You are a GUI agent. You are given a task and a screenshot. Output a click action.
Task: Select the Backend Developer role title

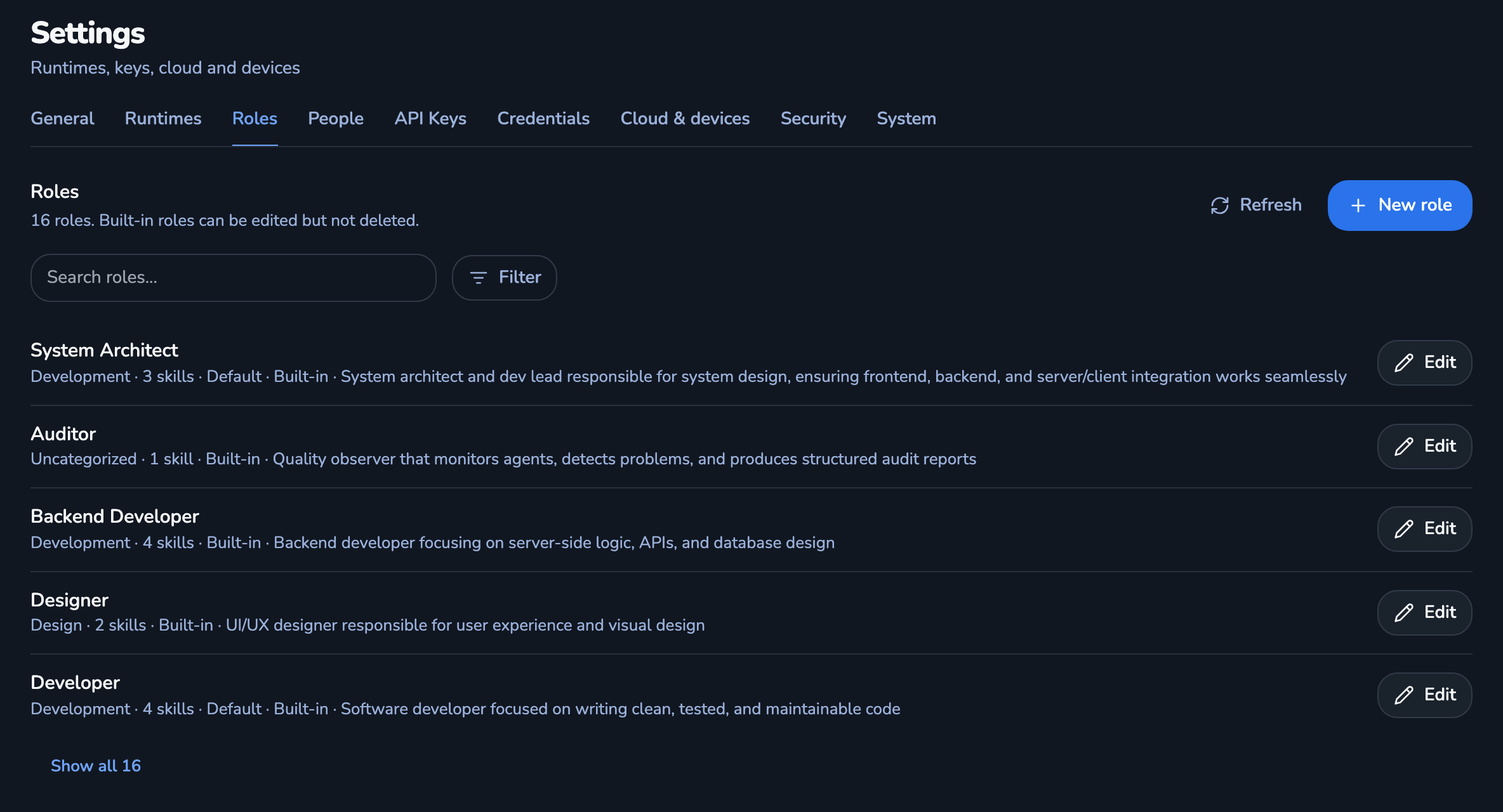click(115, 516)
